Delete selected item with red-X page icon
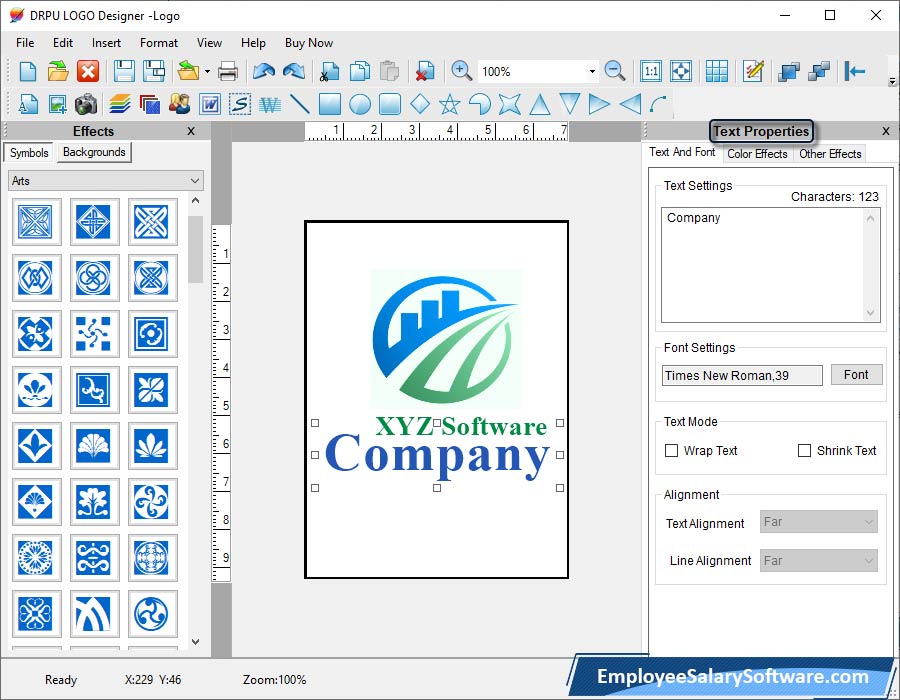900x700 pixels. tap(425, 72)
